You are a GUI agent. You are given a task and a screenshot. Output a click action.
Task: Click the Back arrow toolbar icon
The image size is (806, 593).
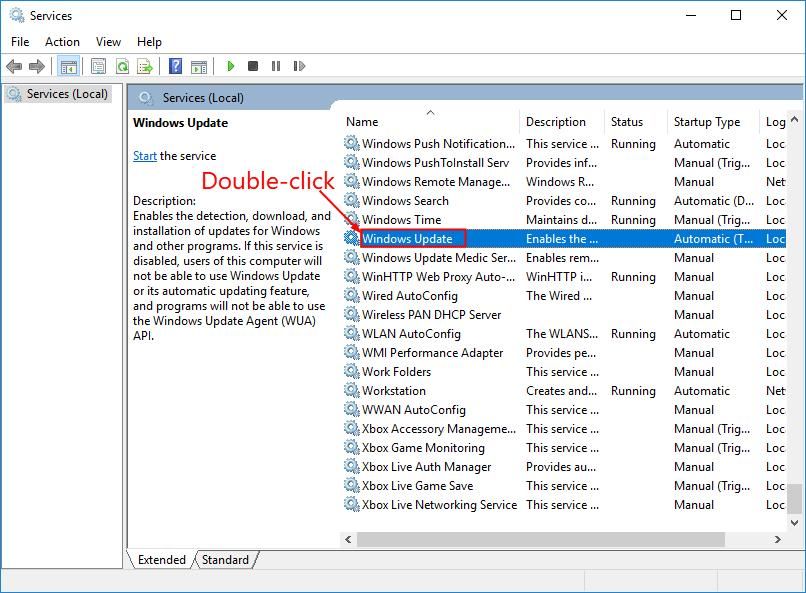tap(13, 66)
